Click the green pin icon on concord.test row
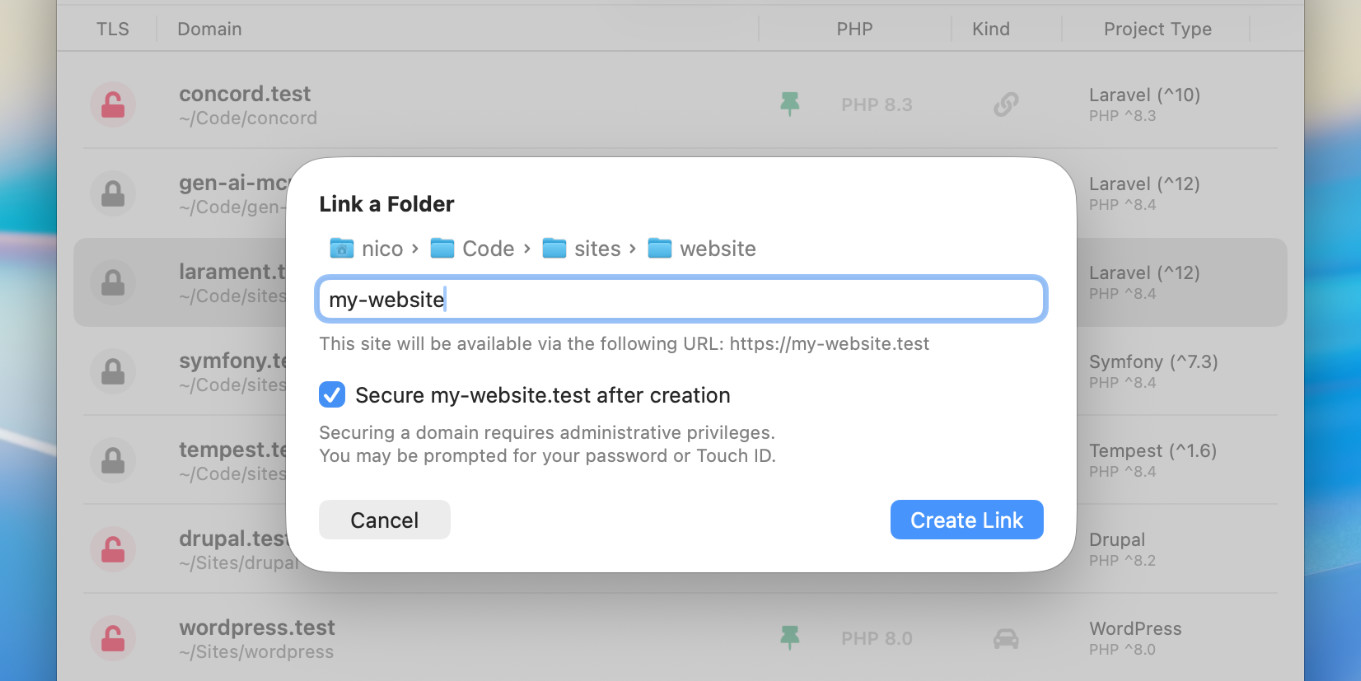The width and height of the screenshot is (1361, 681). pyautogui.click(x=790, y=104)
